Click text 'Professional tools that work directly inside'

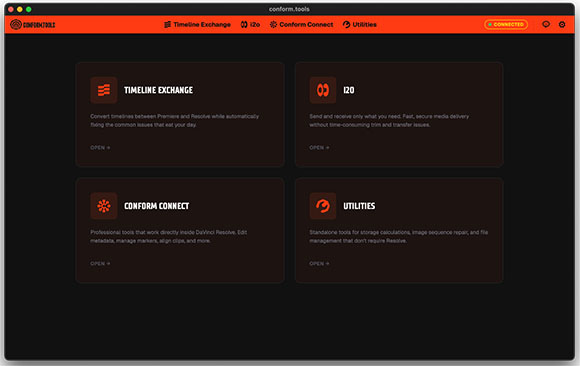(142, 232)
